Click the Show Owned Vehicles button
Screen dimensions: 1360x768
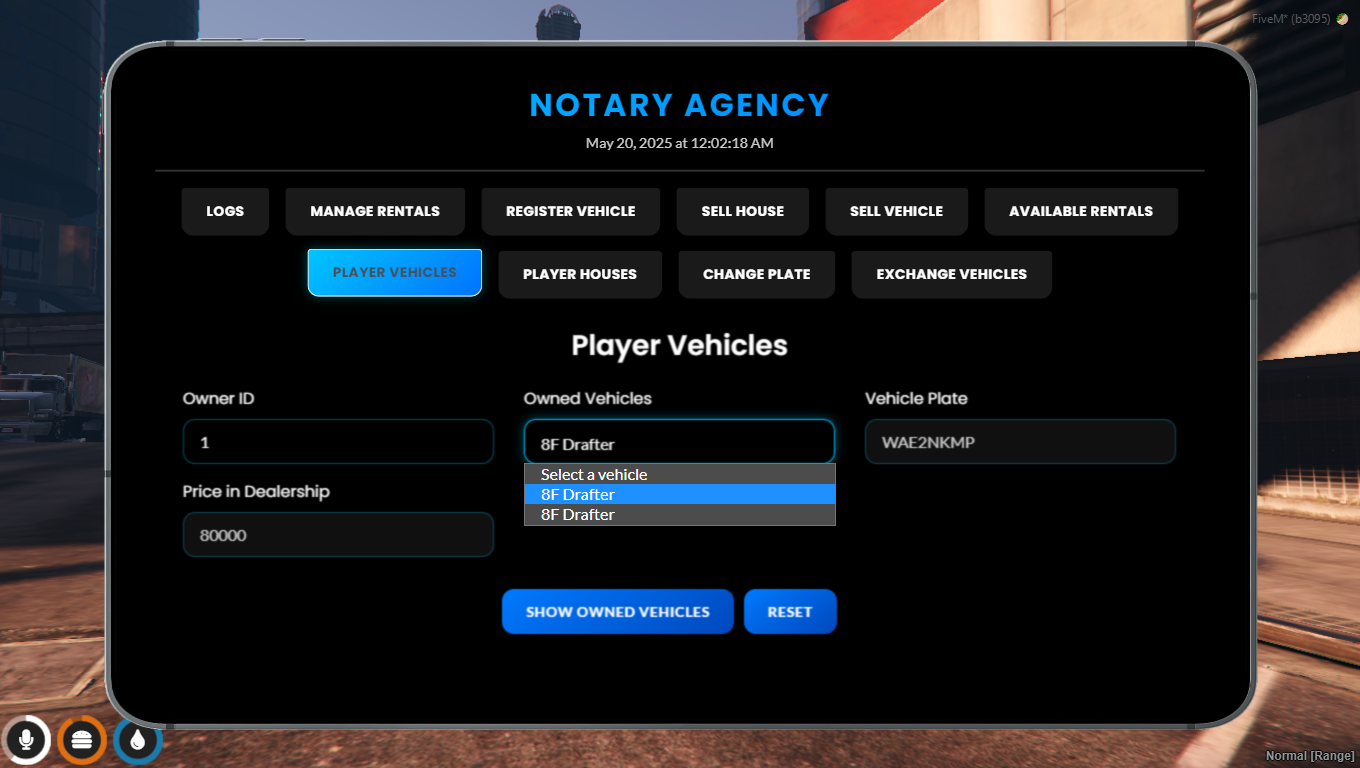[x=618, y=611]
